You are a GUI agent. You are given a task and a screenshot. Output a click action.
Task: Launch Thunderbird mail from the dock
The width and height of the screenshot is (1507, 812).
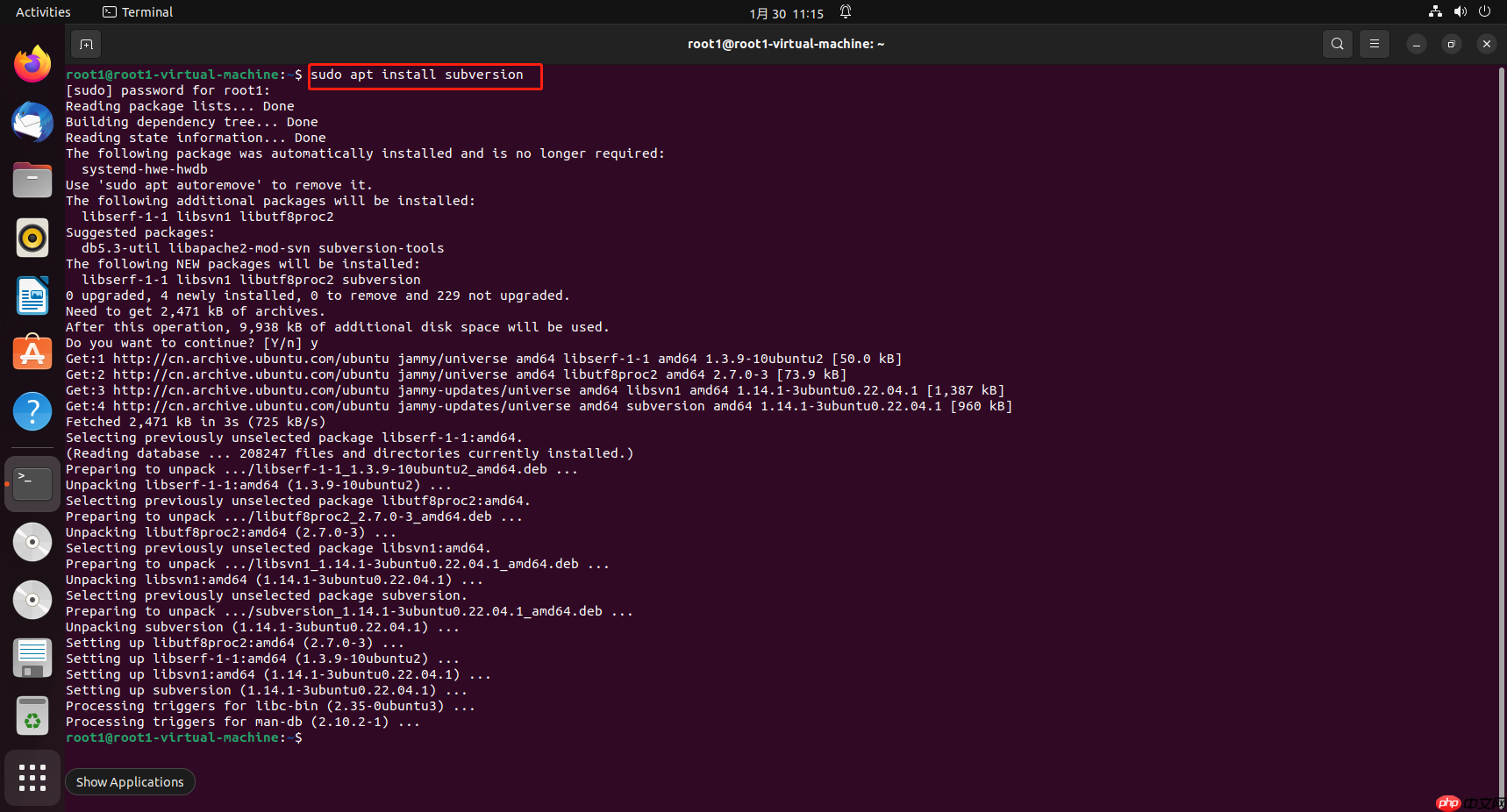(32, 122)
